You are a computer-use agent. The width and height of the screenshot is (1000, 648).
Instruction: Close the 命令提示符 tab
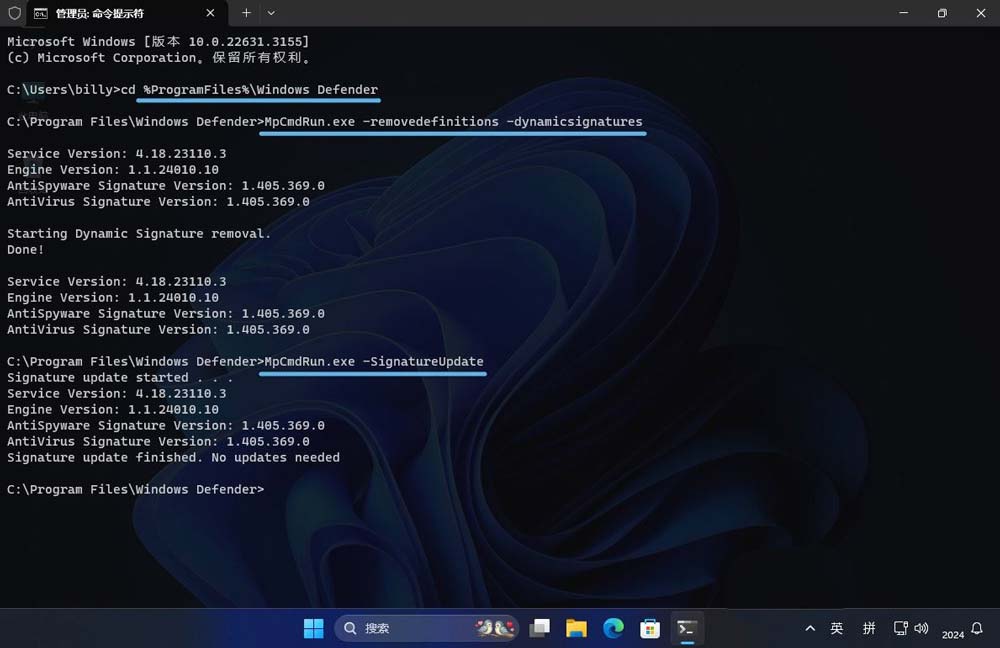[211, 13]
